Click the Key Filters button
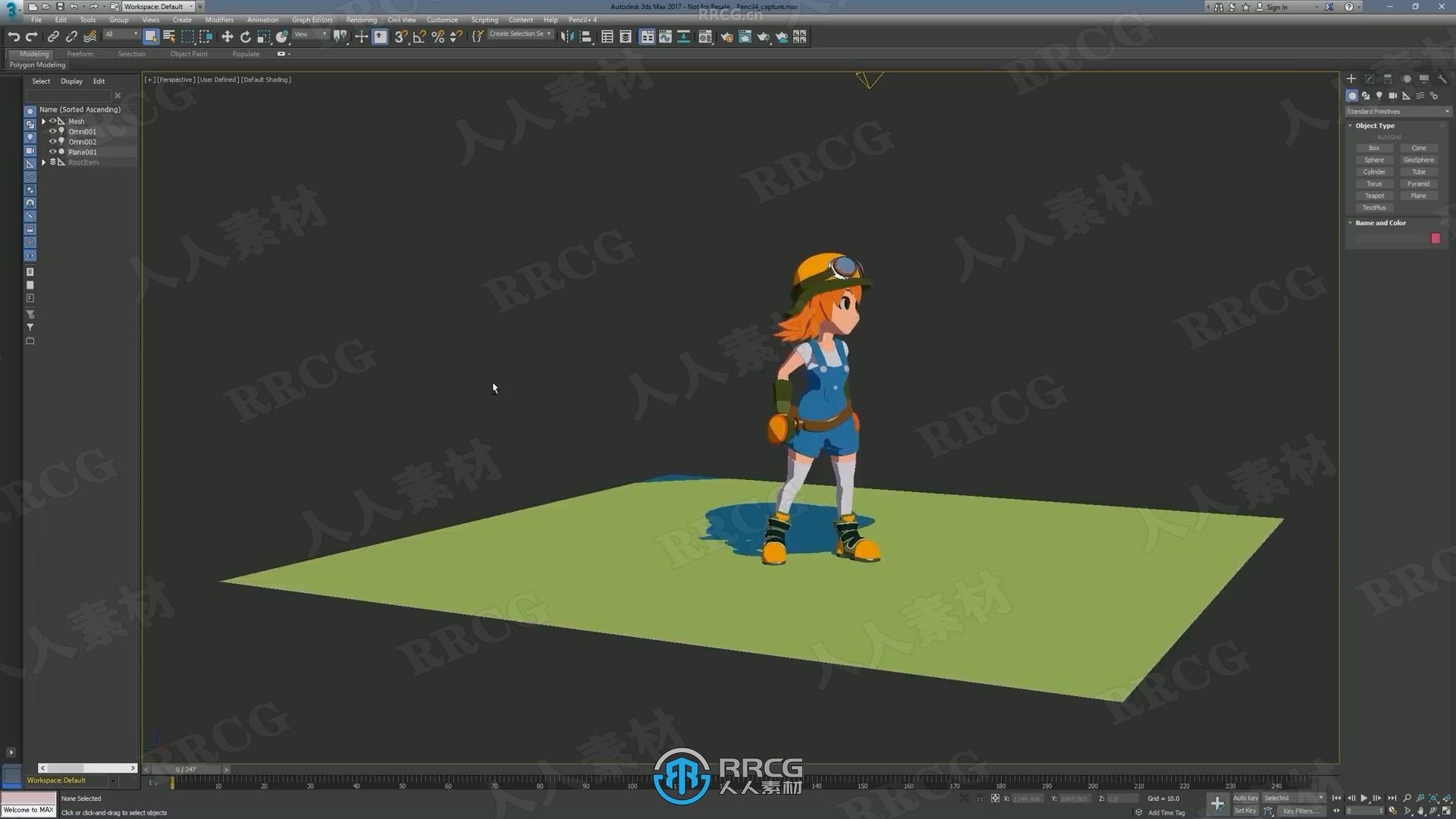Screen dimensions: 1456x819 (1300, 811)
